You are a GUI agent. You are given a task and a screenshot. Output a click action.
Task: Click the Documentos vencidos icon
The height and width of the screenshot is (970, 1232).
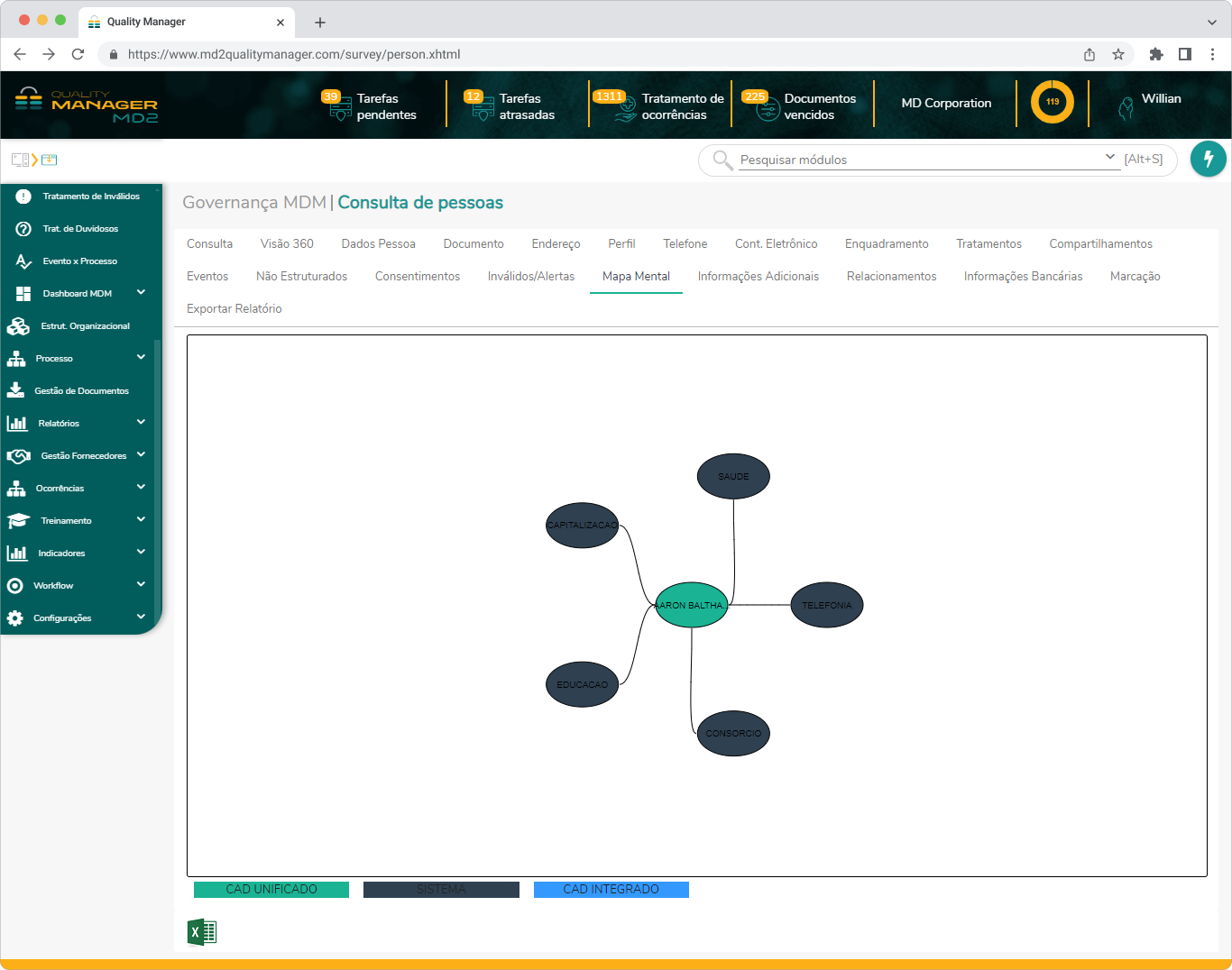(767, 107)
